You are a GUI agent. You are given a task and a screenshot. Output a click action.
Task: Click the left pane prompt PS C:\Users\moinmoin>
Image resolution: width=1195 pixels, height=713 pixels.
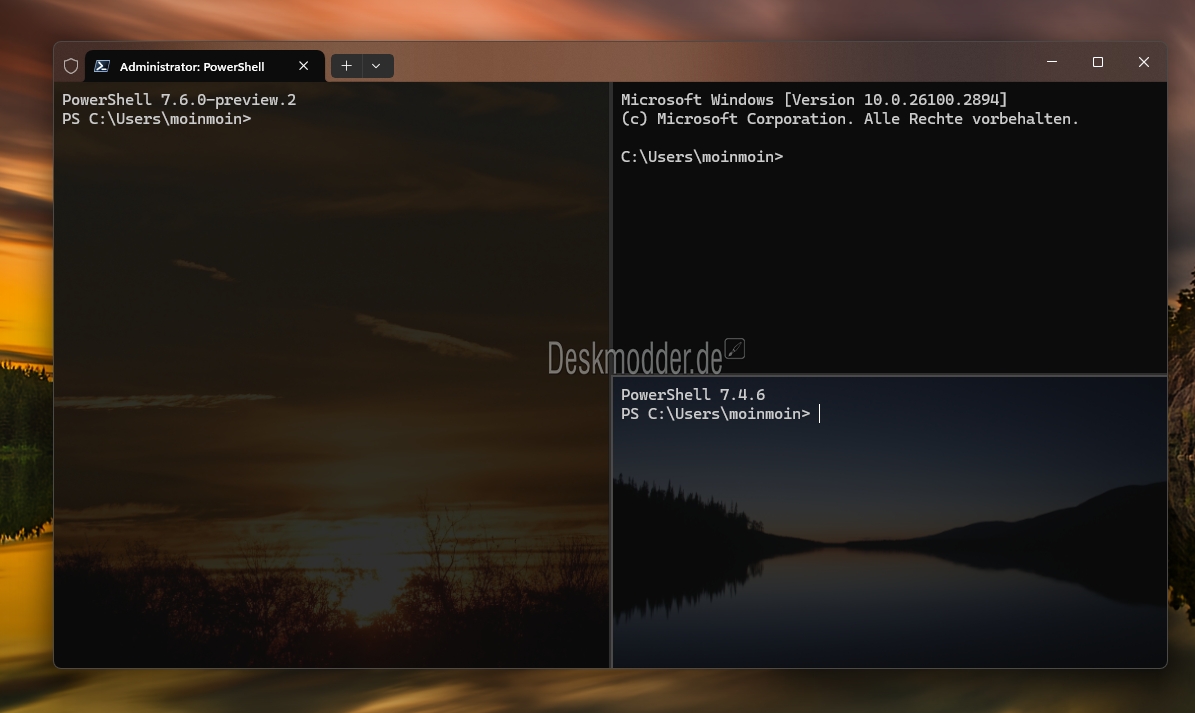pyautogui.click(x=156, y=119)
